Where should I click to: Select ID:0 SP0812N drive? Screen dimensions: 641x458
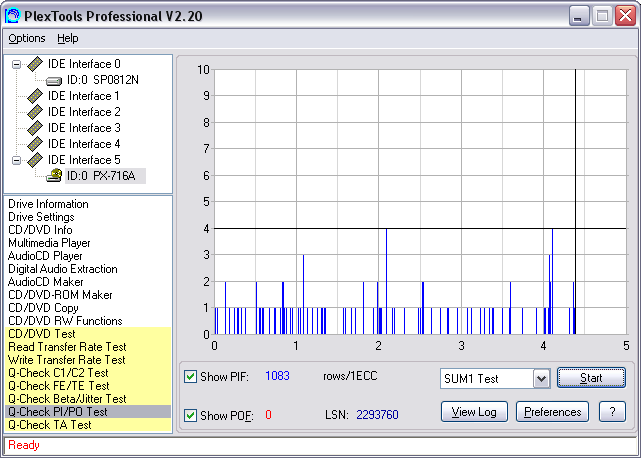point(103,80)
